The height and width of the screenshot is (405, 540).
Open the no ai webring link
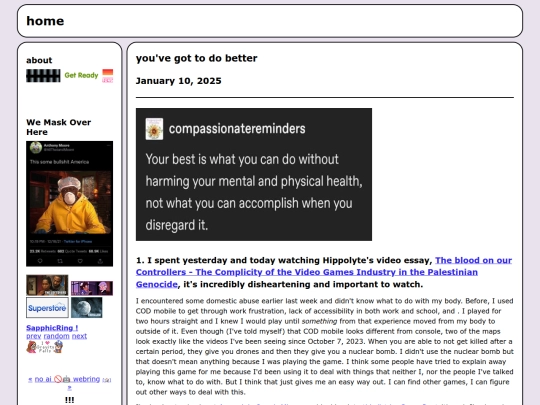click(67, 379)
